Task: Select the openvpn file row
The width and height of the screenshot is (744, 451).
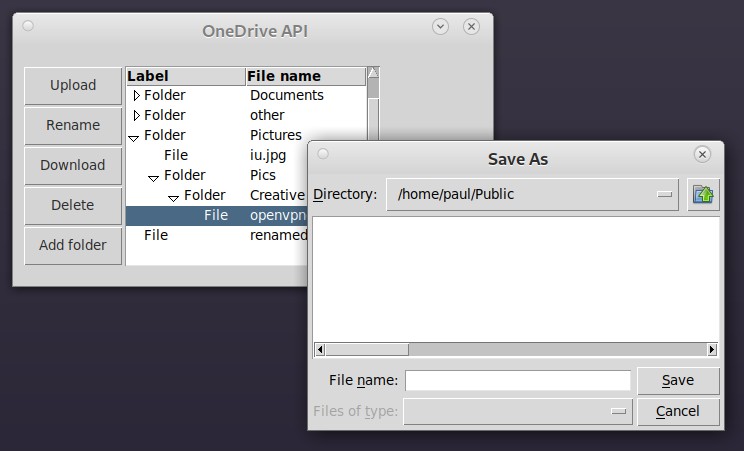Action: 216,216
